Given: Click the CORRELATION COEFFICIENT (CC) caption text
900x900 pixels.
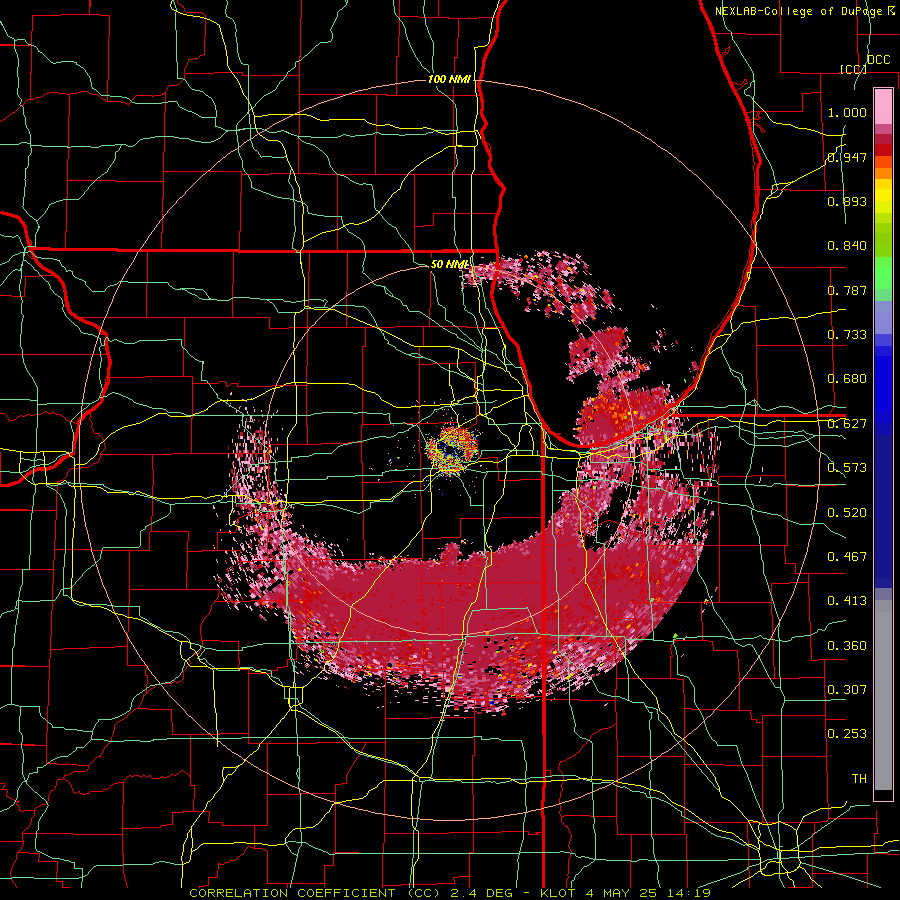Looking at the screenshot, I should pyautogui.click(x=315, y=893).
